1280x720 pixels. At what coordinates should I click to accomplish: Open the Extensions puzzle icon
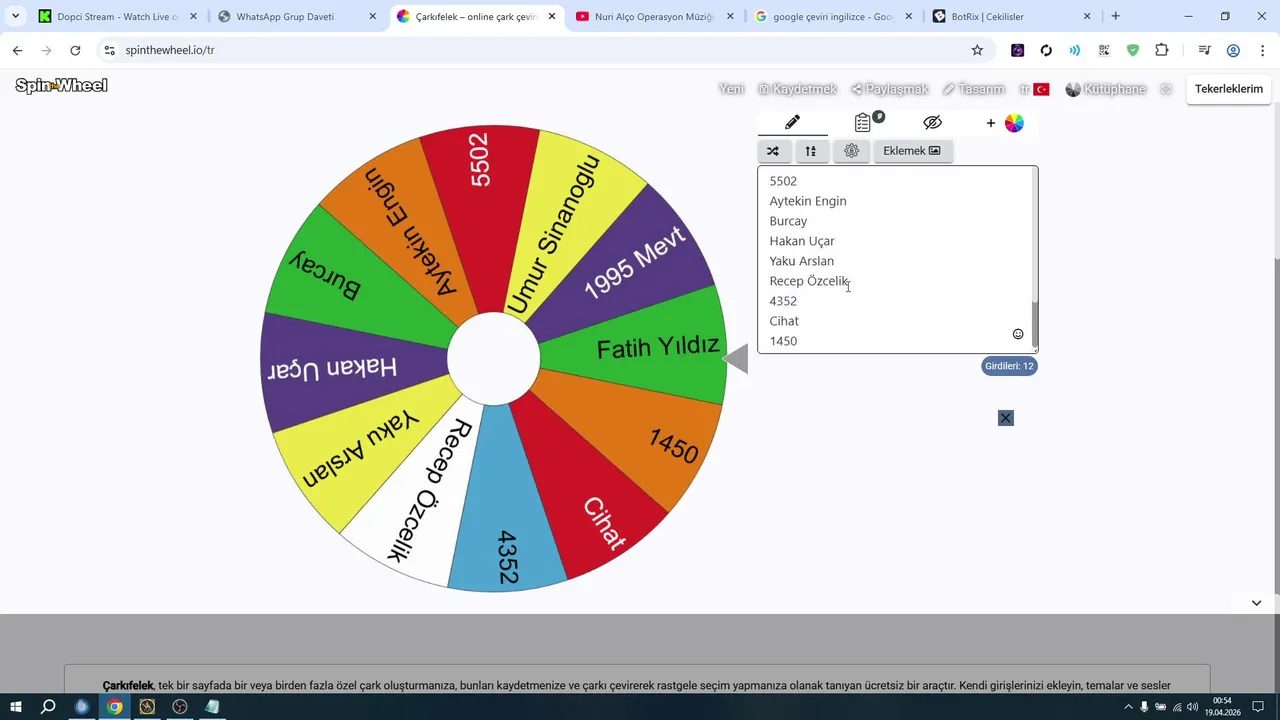1162,50
